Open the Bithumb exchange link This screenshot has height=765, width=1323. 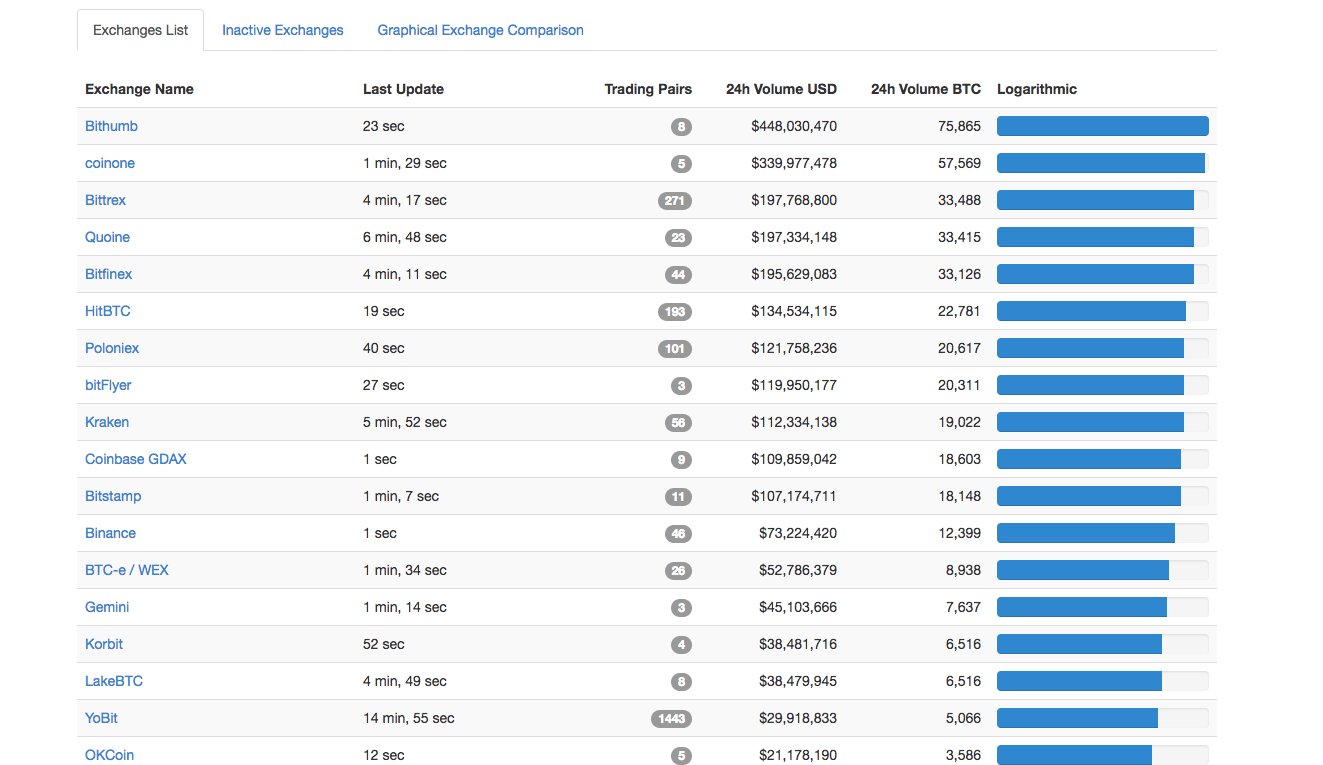point(111,126)
